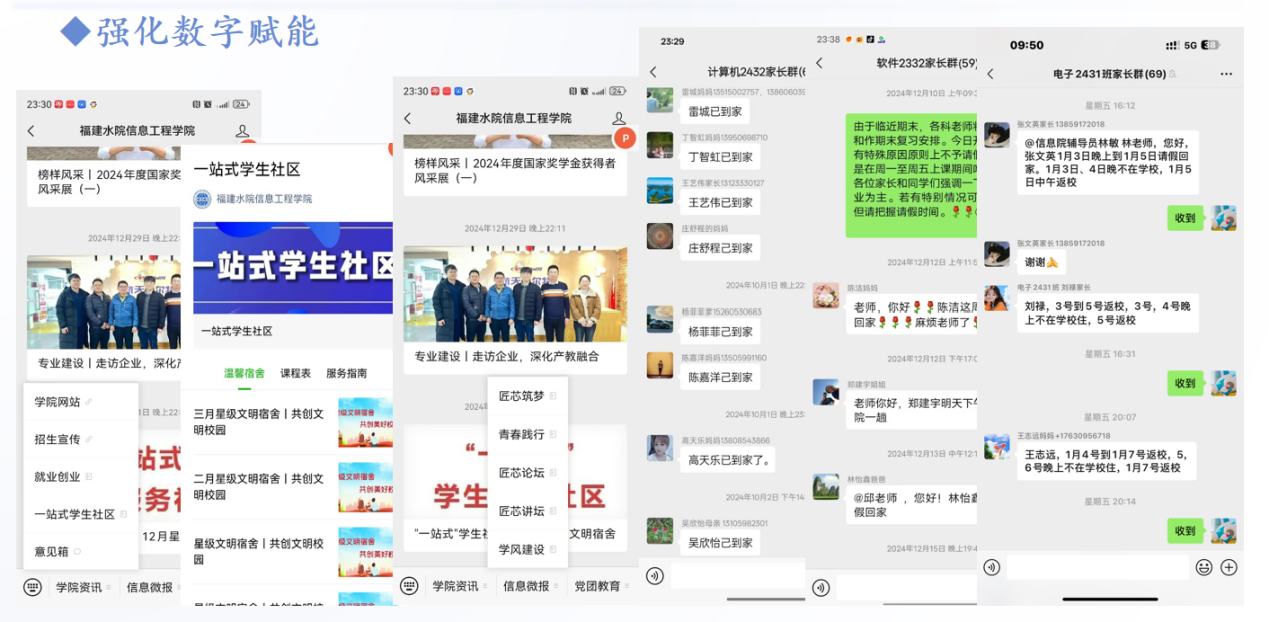Image resolution: width=1269 pixels, height=622 pixels.
Task: Select 青春践行 from popup menu
Action: point(527,434)
